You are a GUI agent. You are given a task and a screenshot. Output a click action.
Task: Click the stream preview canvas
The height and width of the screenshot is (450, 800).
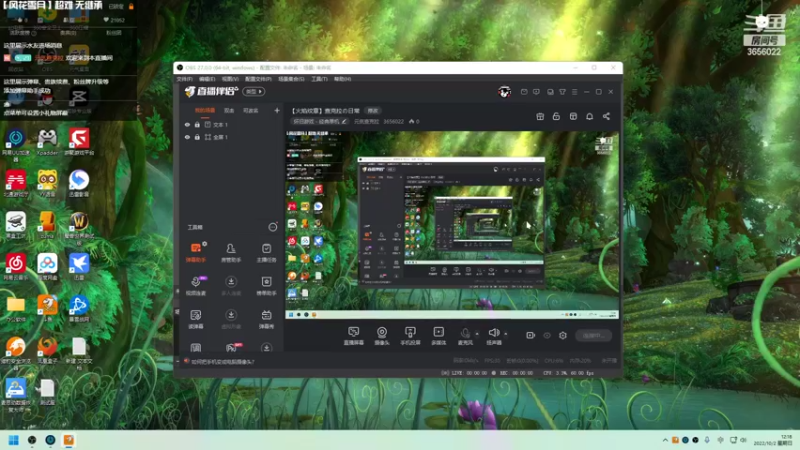tap(452, 225)
